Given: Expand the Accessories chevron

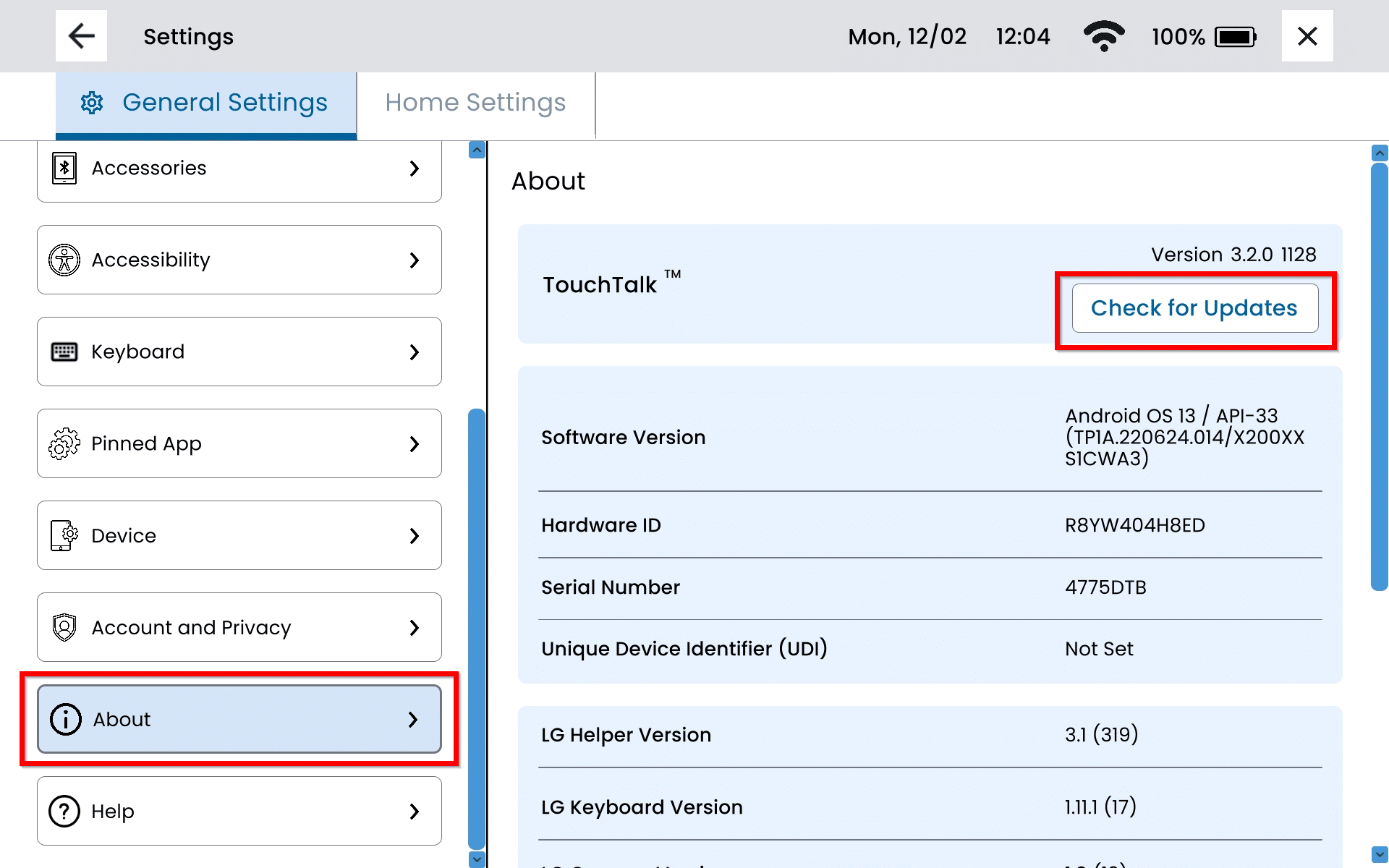Looking at the screenshot, I should pos(414,168).
